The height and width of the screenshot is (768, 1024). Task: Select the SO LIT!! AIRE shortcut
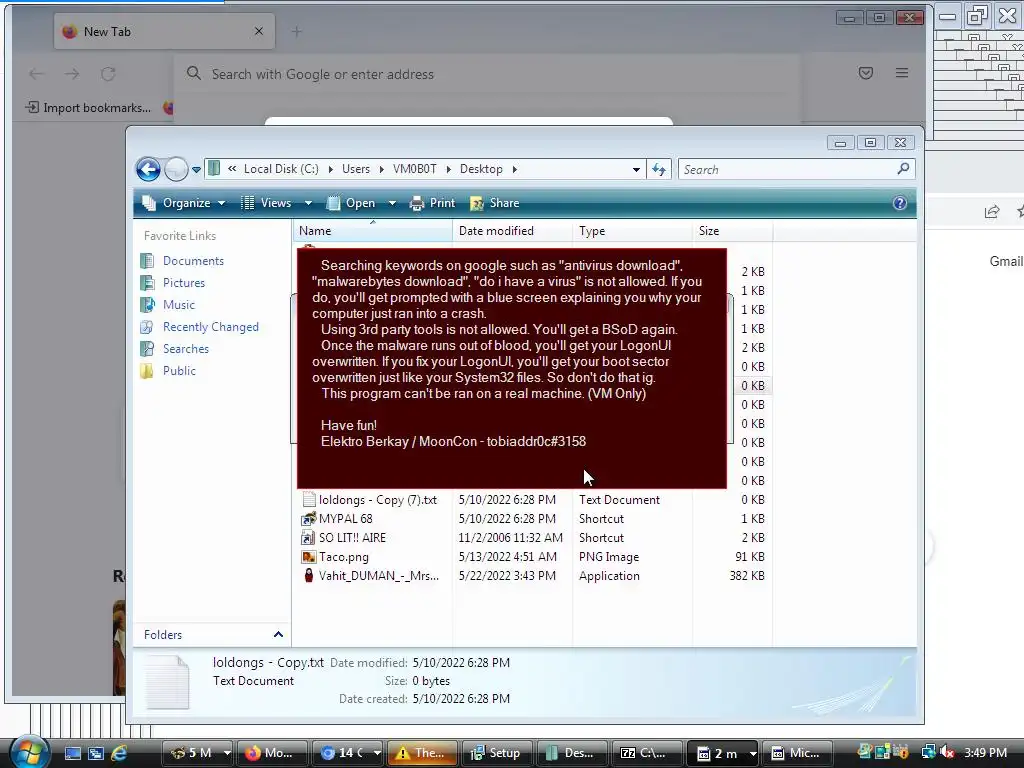(353, 538)
